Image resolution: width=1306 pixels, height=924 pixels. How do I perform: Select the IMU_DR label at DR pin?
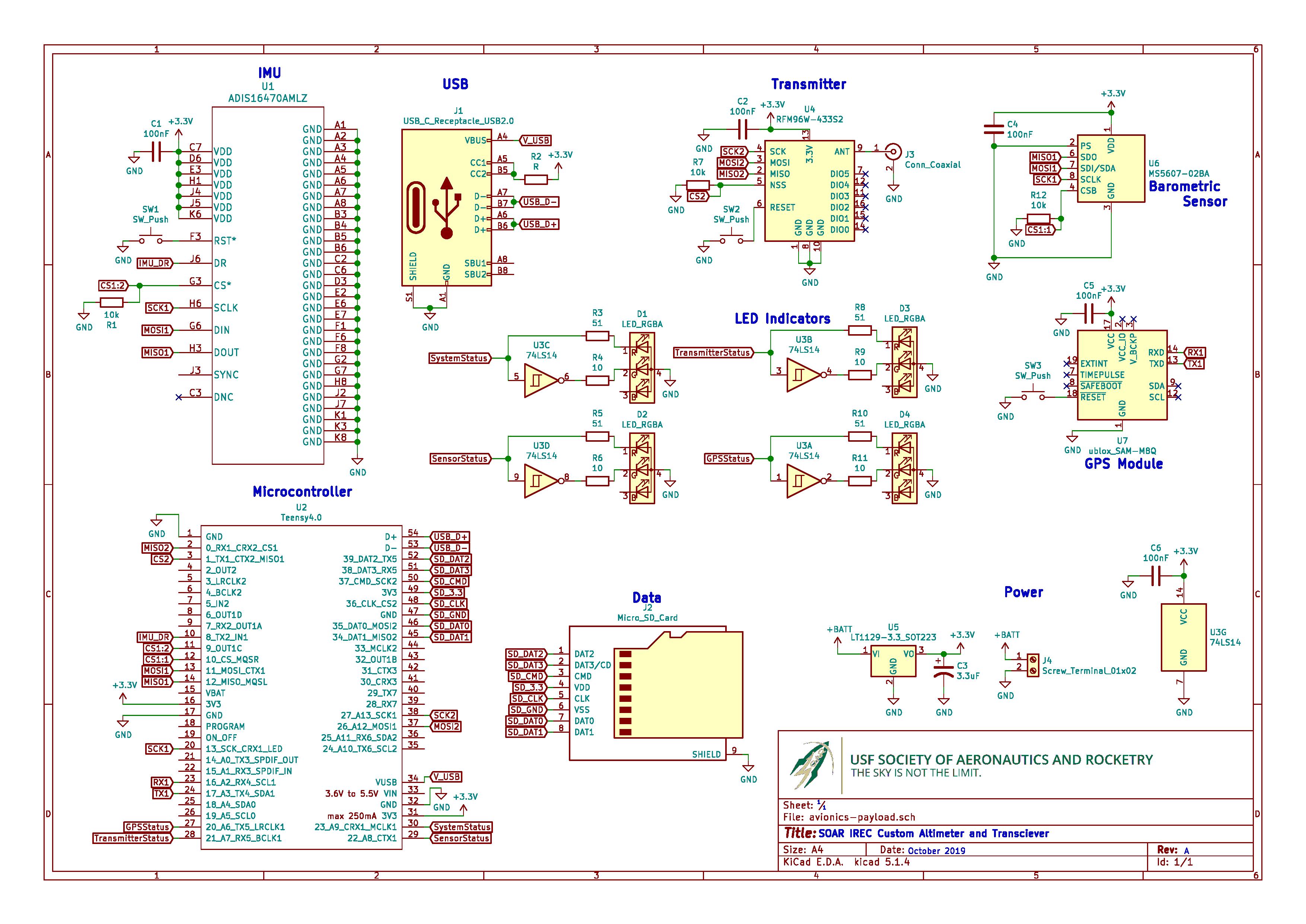(155, 263)
